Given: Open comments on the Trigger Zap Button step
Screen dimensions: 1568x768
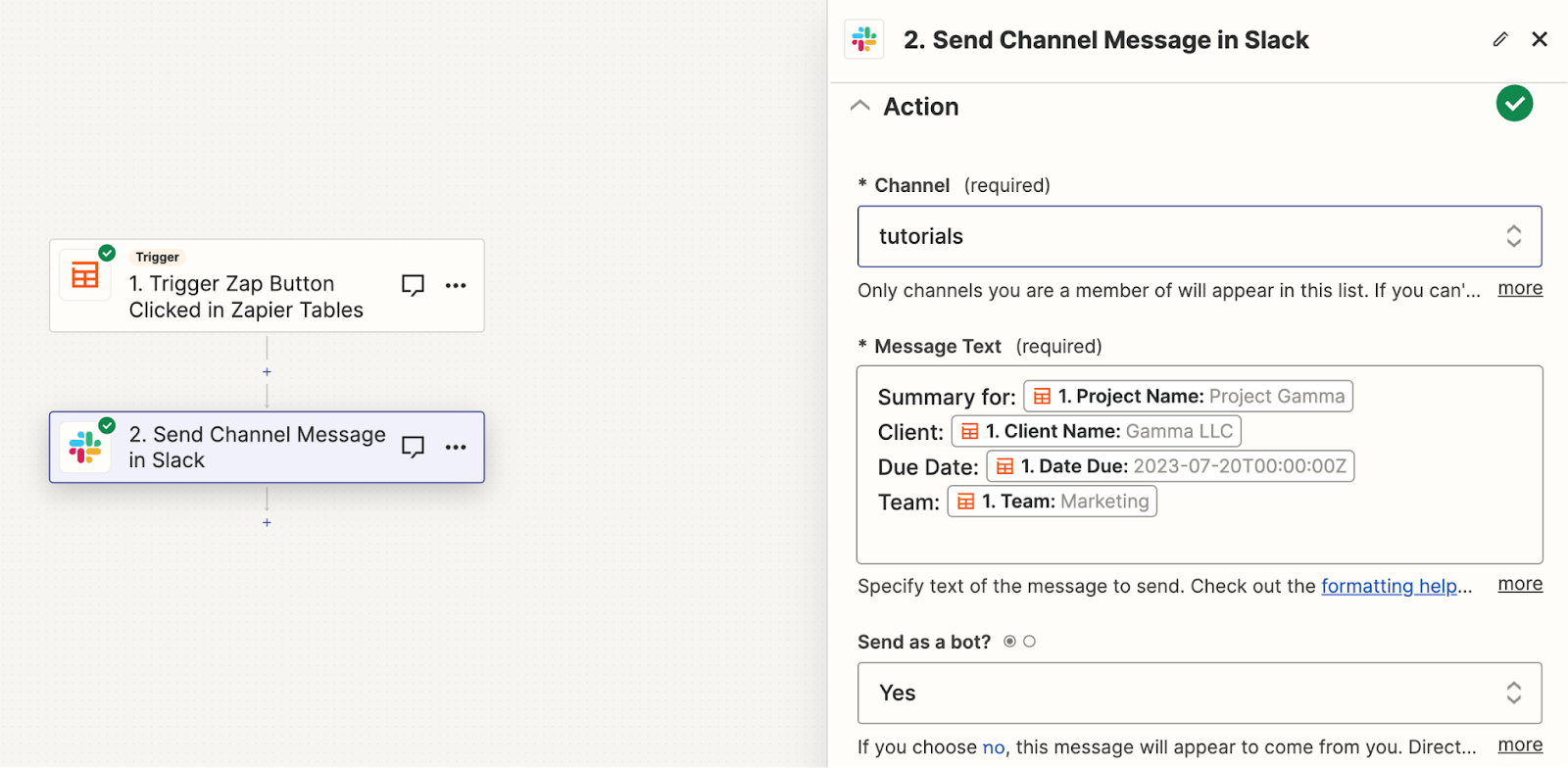Looking at the screenshot, I should [x=413, y=285].
